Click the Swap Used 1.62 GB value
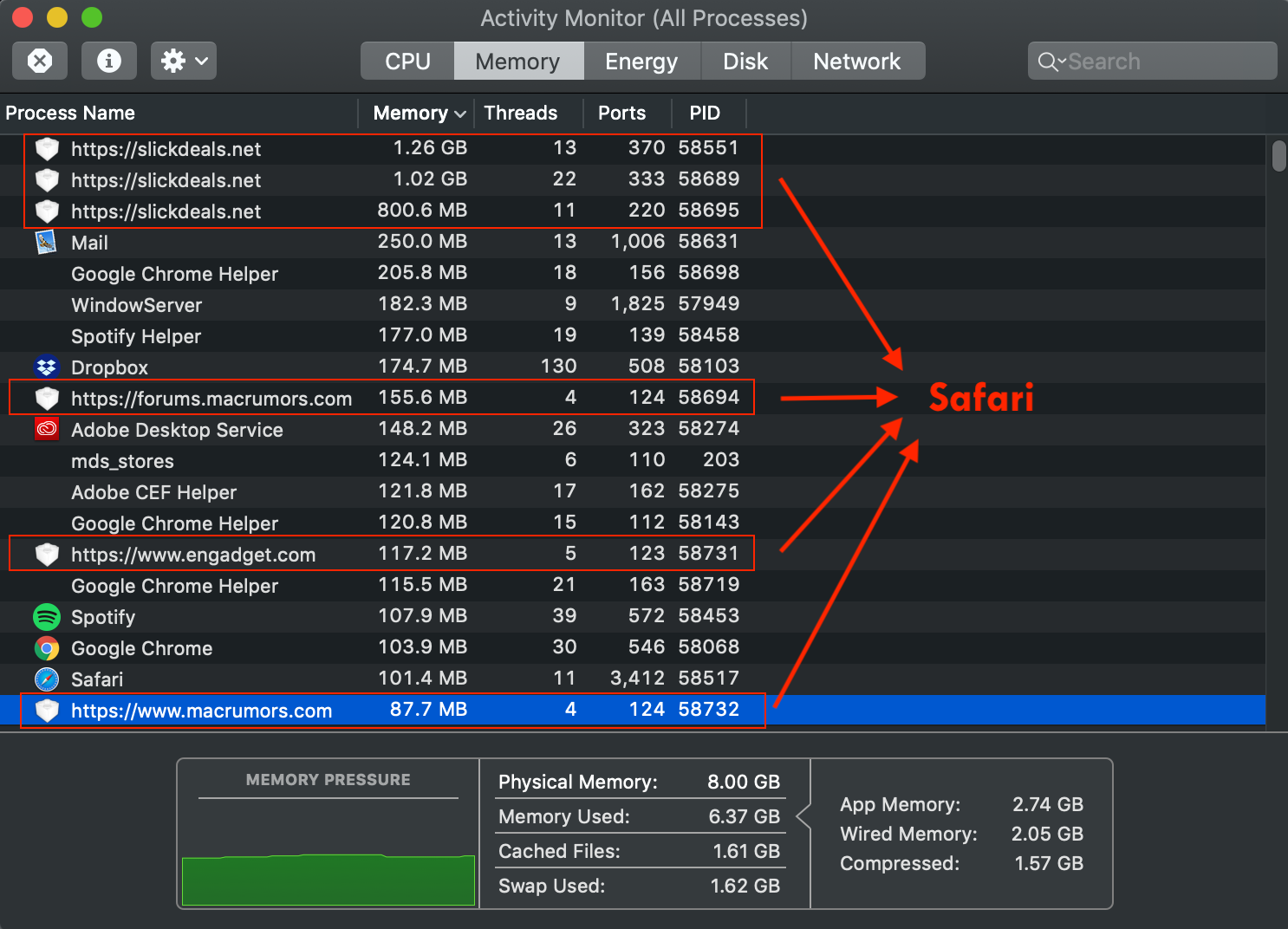The image size is (1288, 929). coord(745,886)
